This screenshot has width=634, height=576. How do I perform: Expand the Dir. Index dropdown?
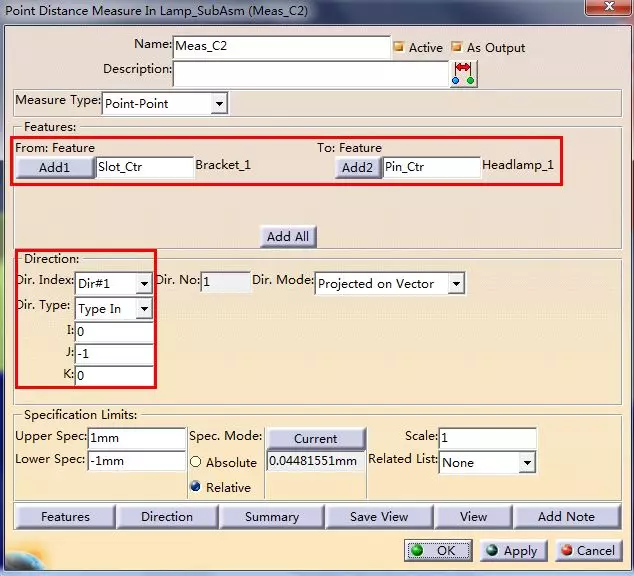[144, 284]
